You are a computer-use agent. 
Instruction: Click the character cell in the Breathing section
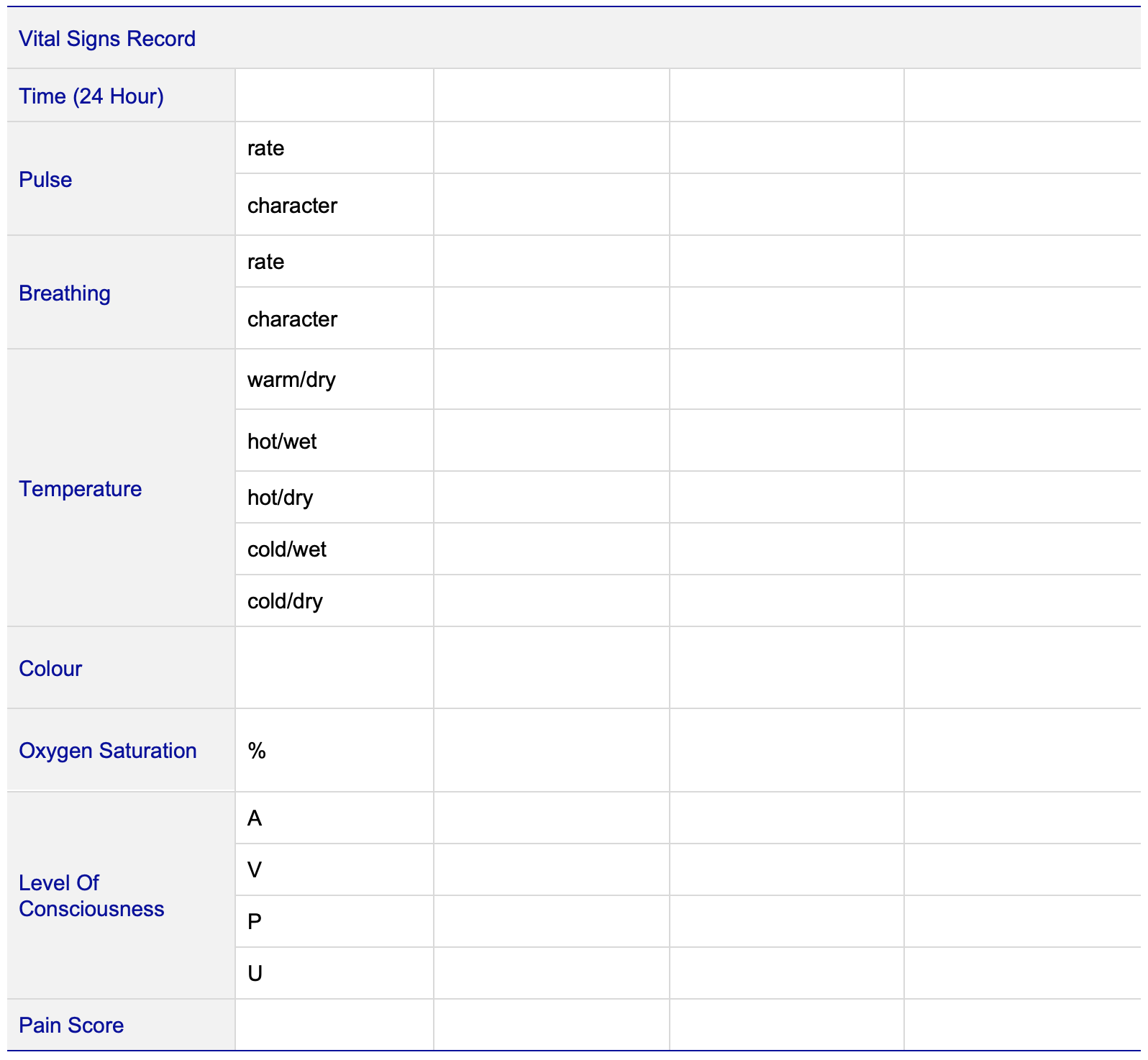pyautogui.click(x=292, y=319)
